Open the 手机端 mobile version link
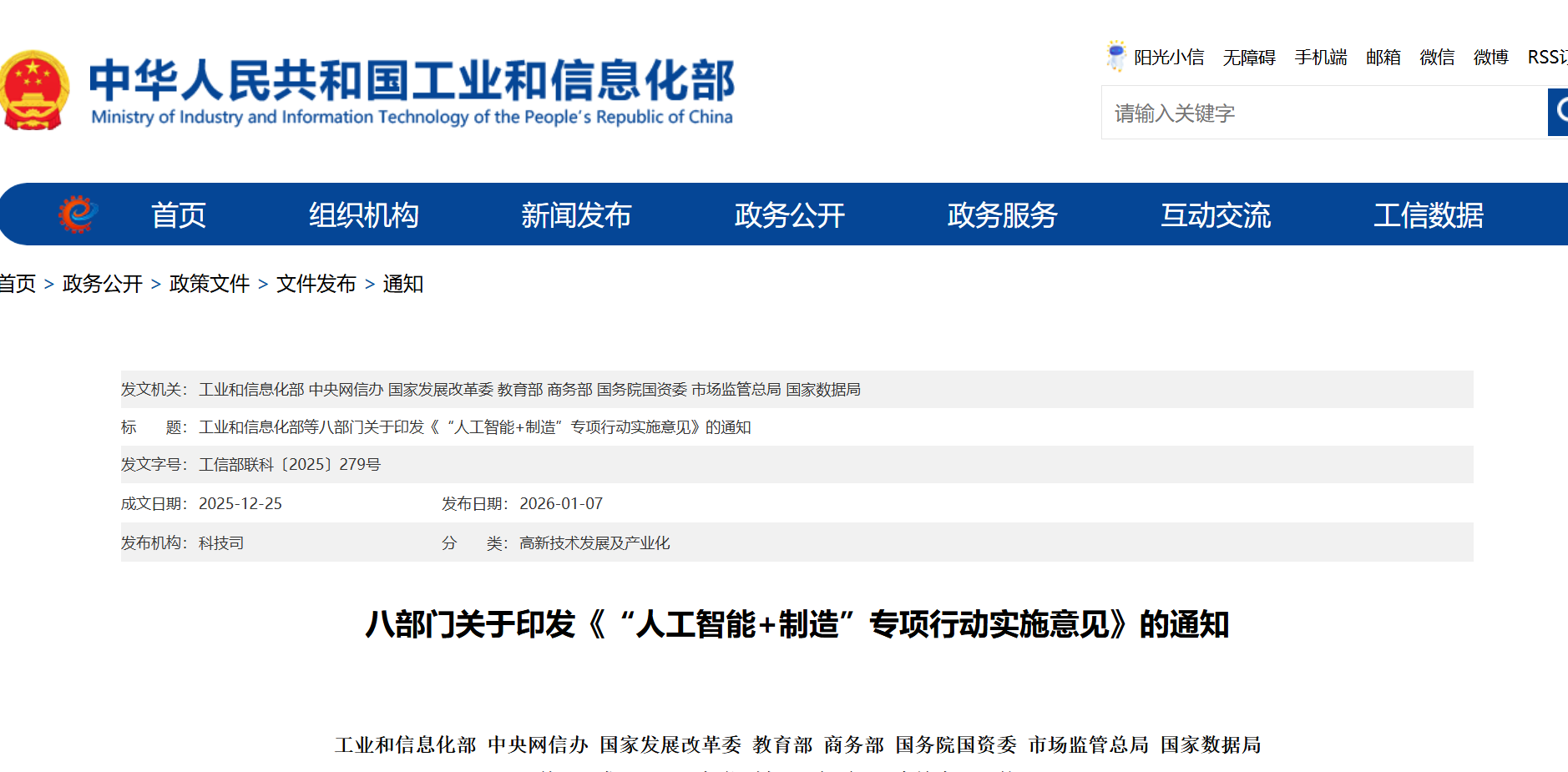This screenshot has width=1568, height=772. click(x=1321, y=58)
